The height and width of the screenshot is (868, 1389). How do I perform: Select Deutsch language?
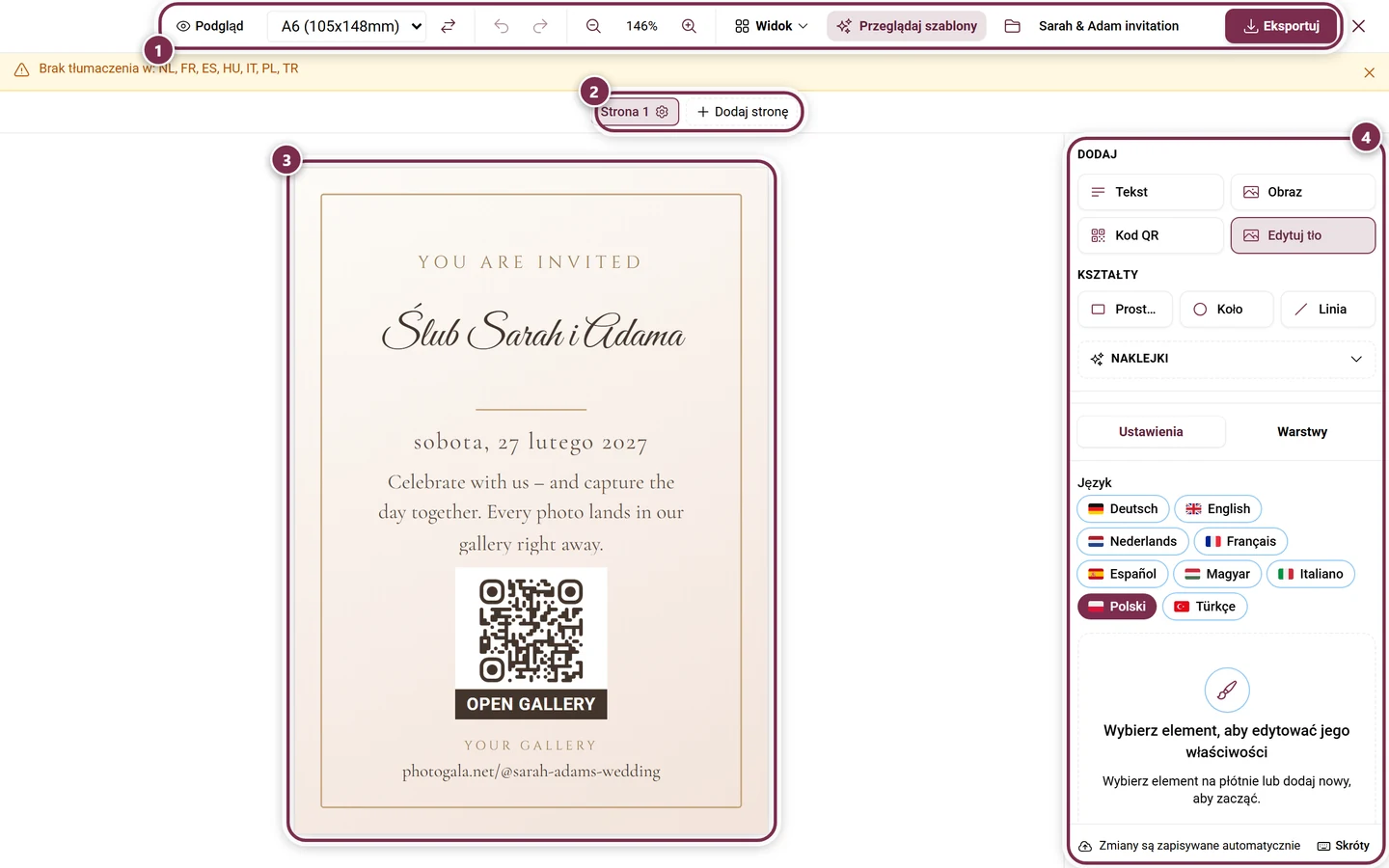pyautogui.click(x=1123, y=509)
